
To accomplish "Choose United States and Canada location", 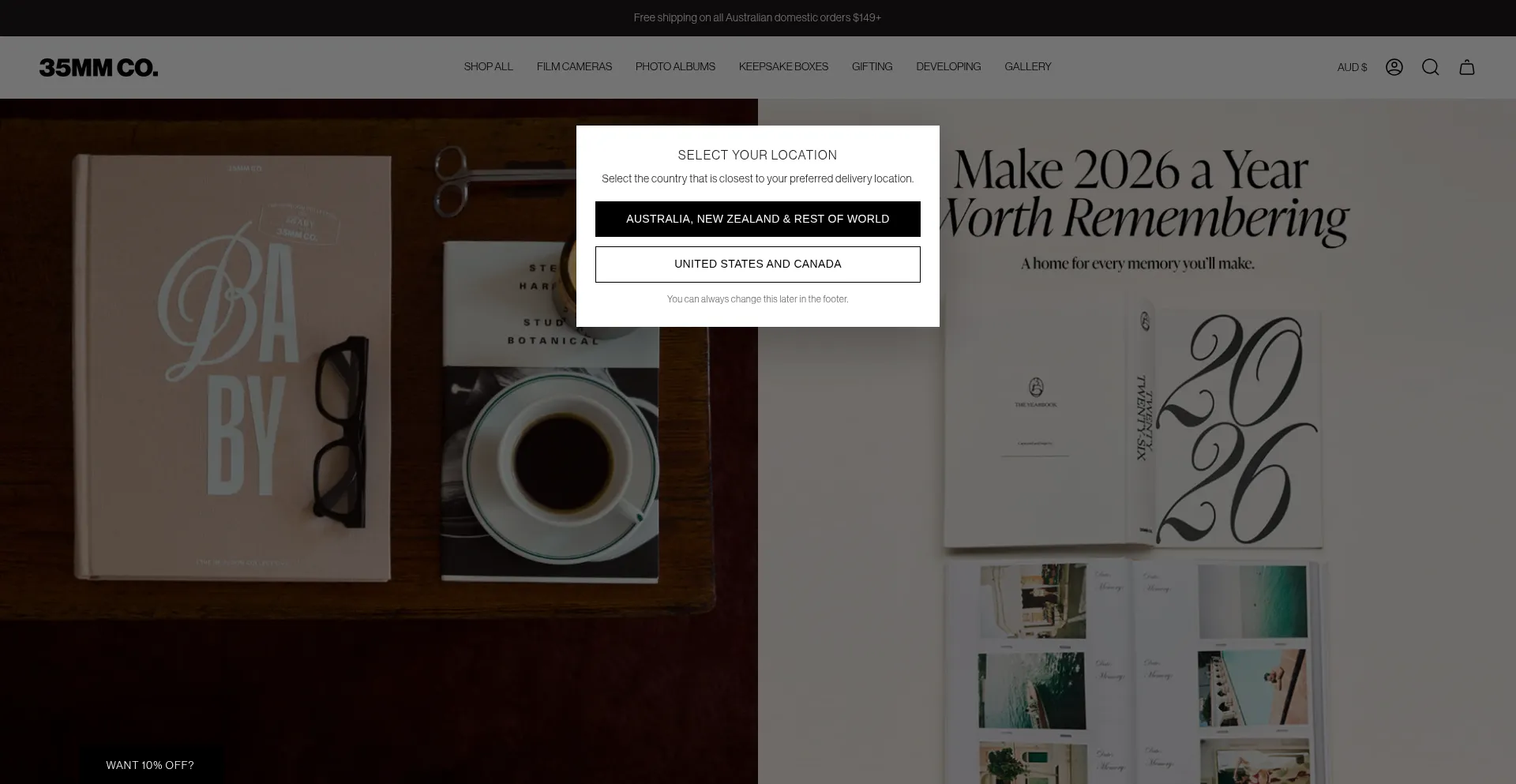I will 757,264.
